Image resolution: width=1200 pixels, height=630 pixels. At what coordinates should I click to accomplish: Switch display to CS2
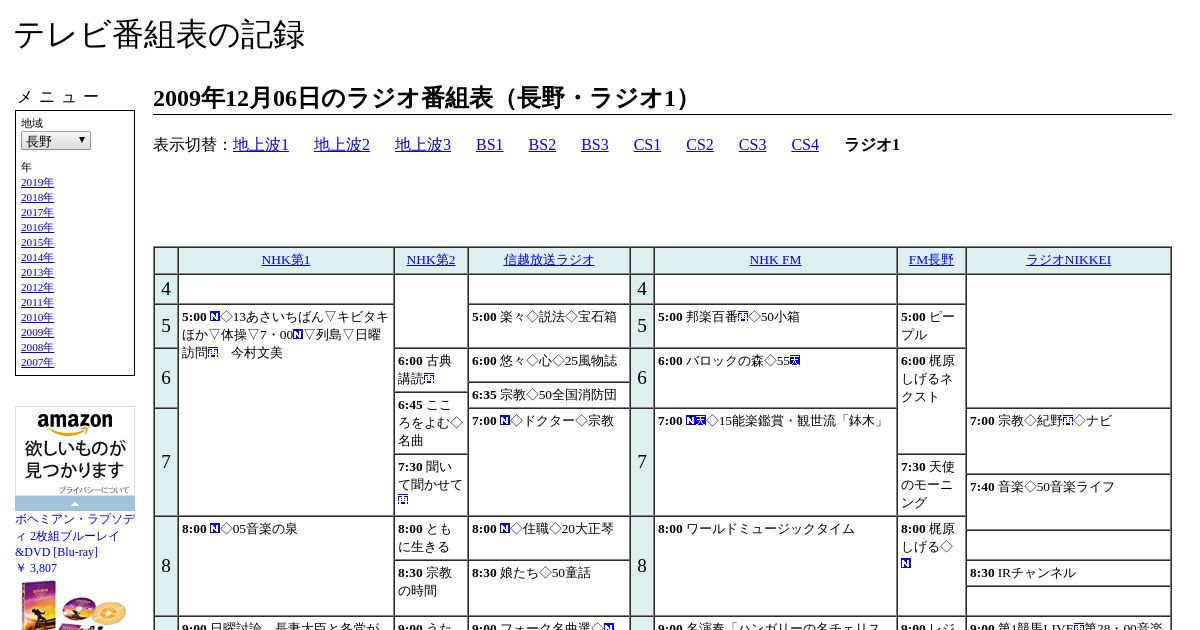pos(700,145)
